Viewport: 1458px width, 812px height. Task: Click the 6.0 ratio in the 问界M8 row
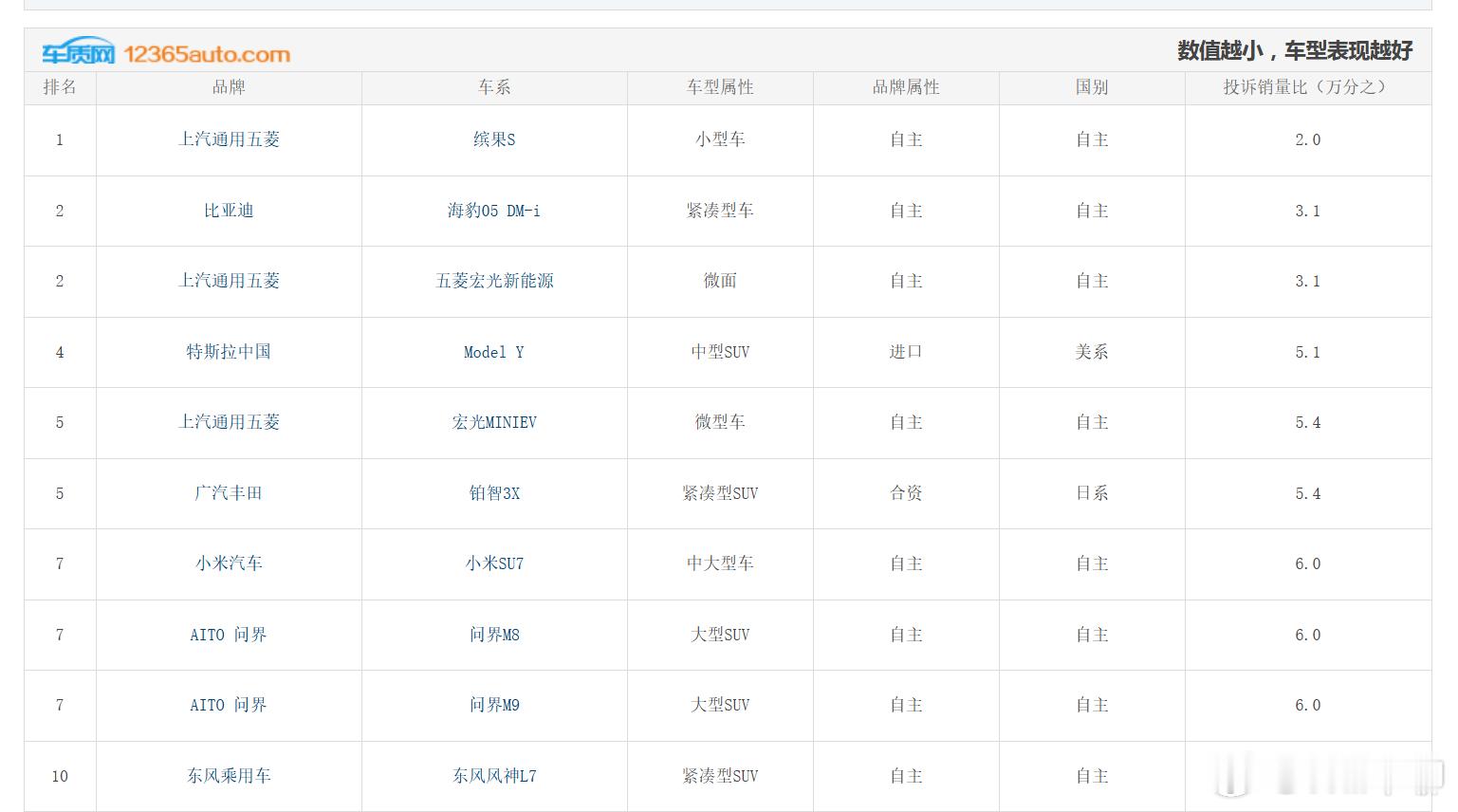pos(1308,635)
